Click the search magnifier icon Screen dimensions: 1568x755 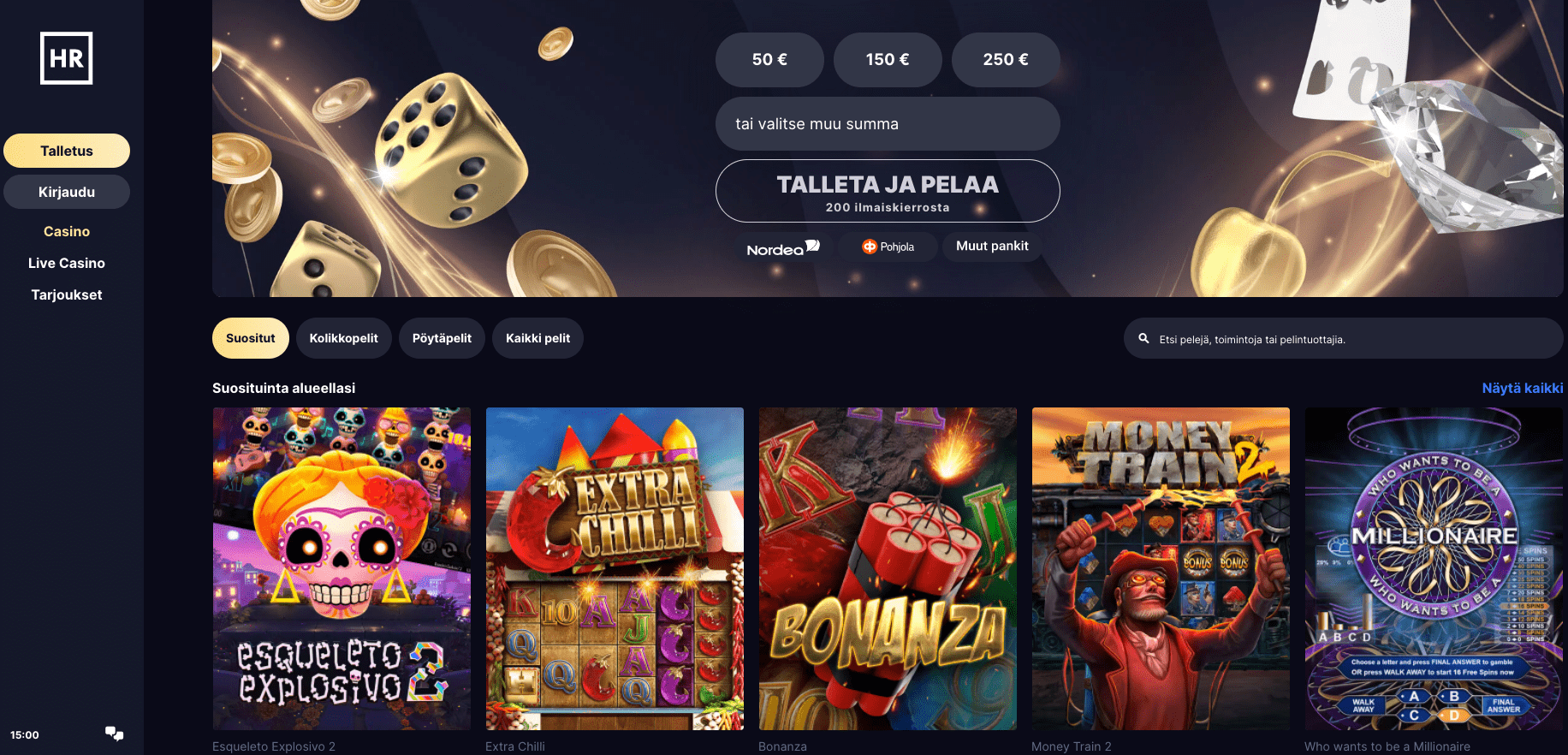[1143, 339]
